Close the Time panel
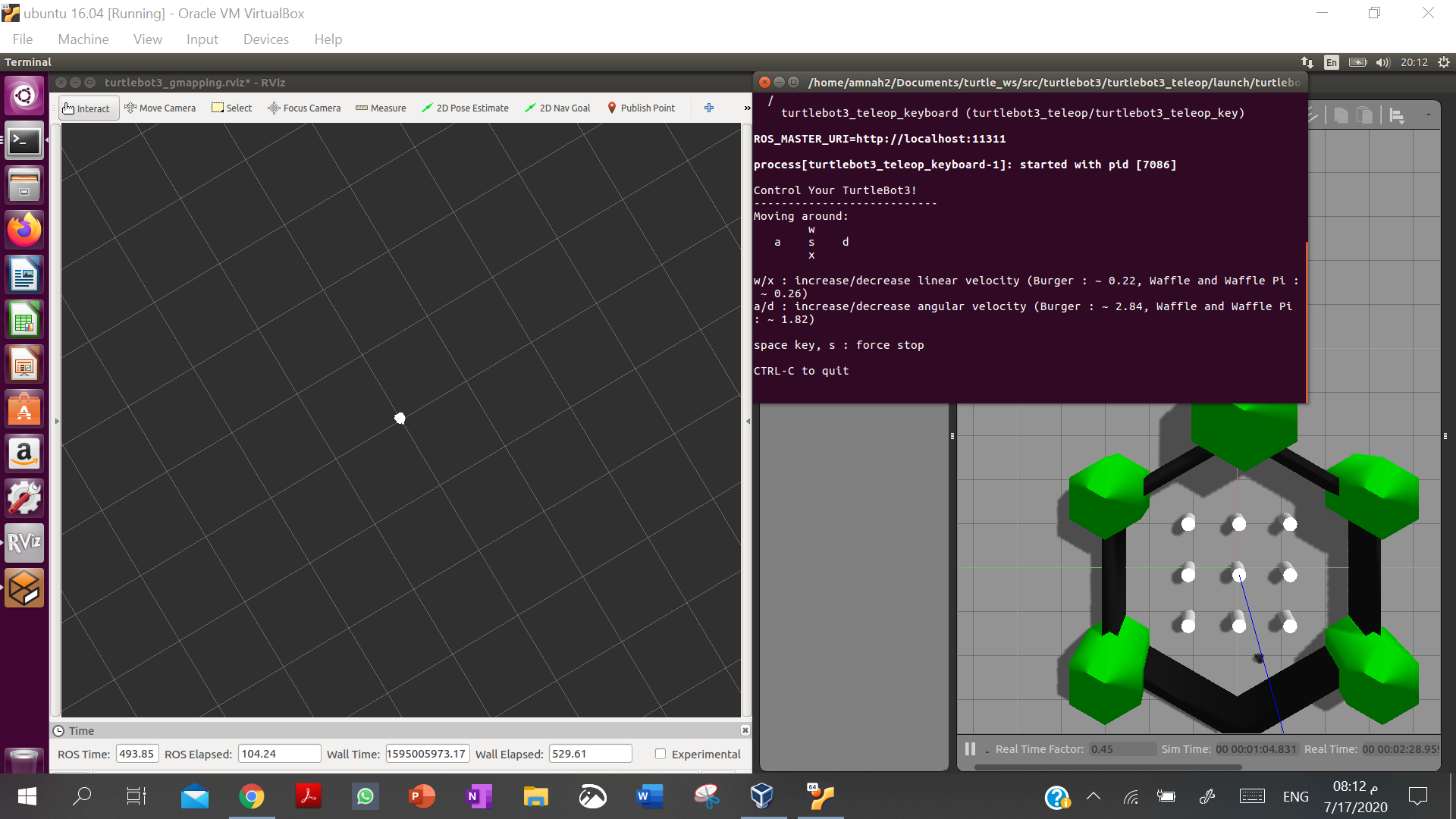 745,730
